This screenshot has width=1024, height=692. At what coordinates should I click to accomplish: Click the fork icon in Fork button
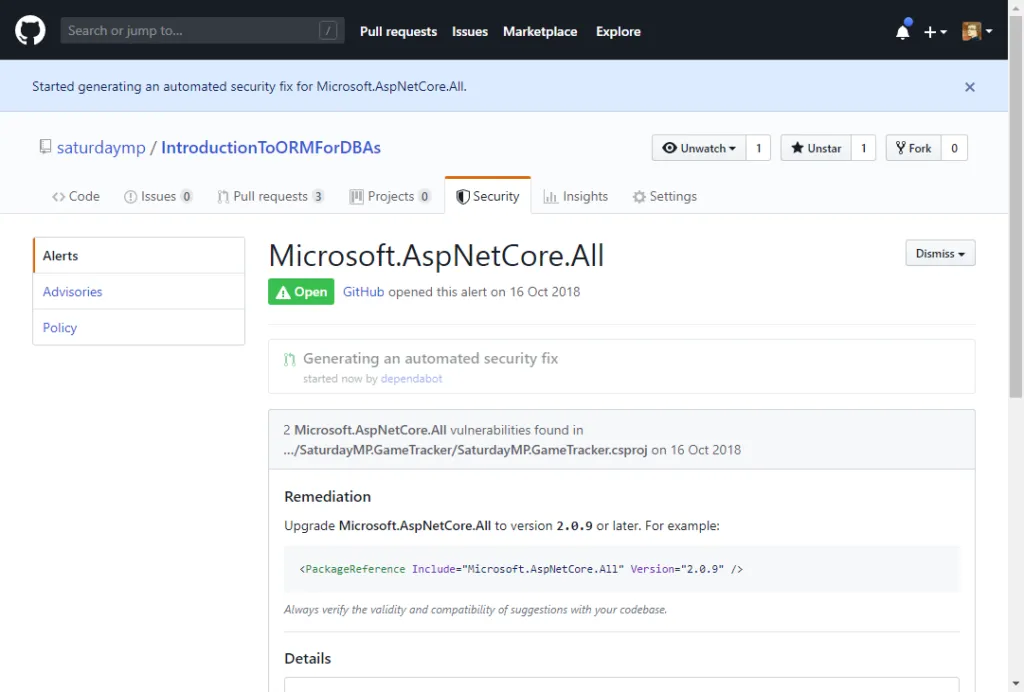click(x=901, y=148)
